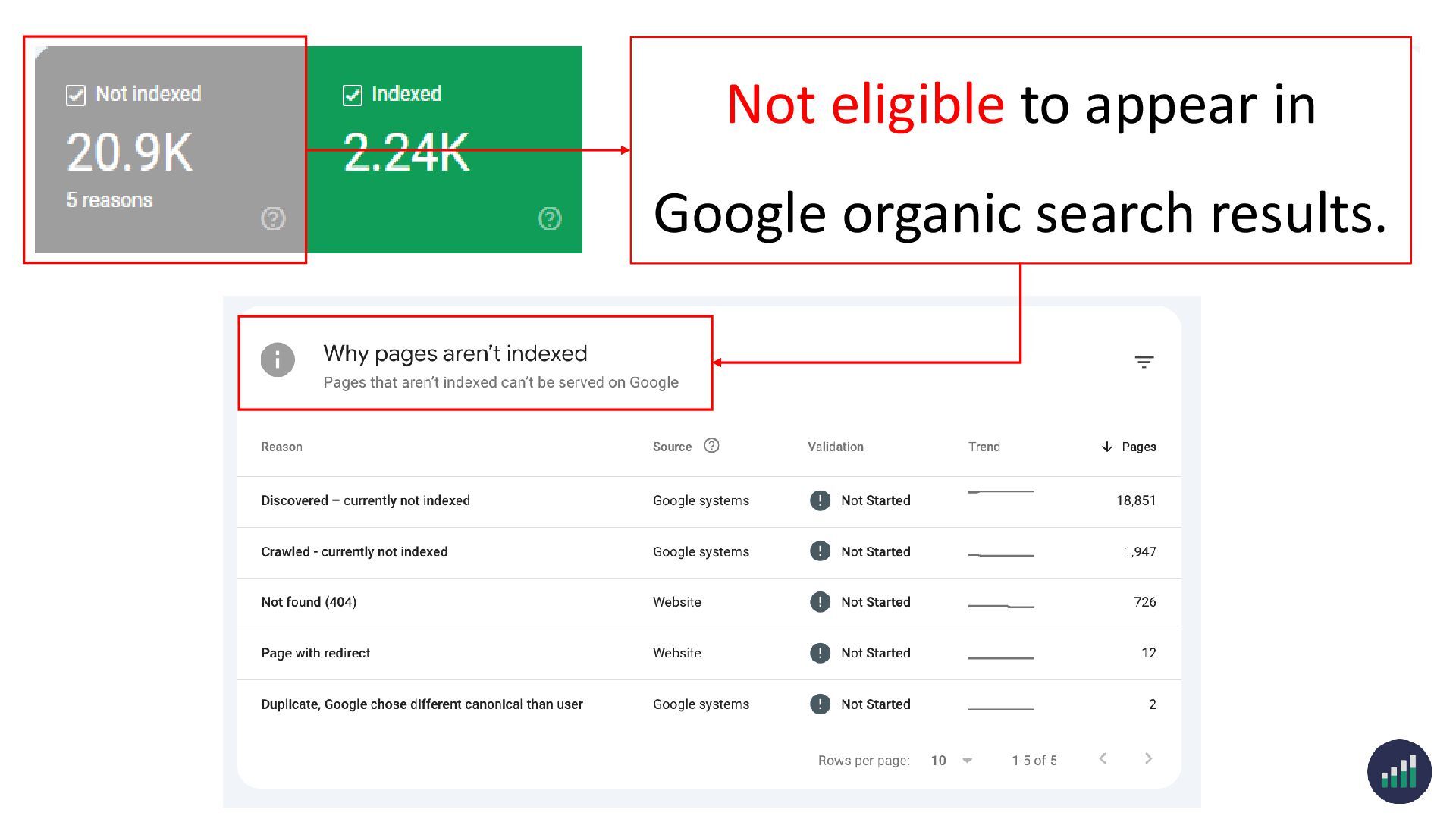Go to next page arrow in pagination
This screenshot has width=1456, height=819.
[x=1148, y=758]
